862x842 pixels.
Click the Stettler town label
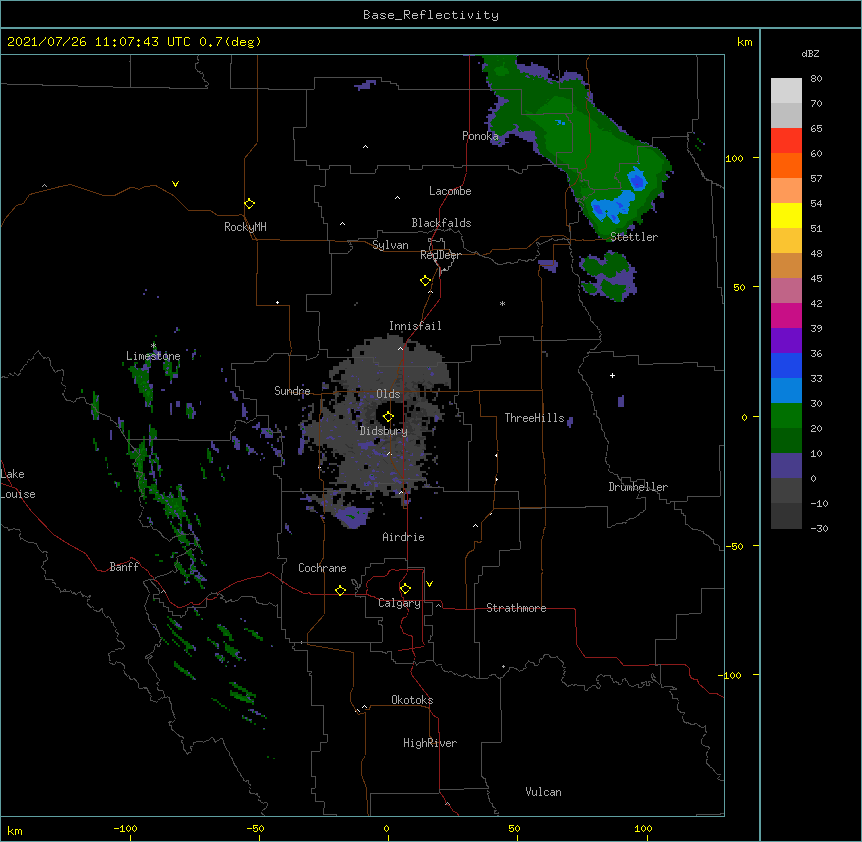(634, 237)
